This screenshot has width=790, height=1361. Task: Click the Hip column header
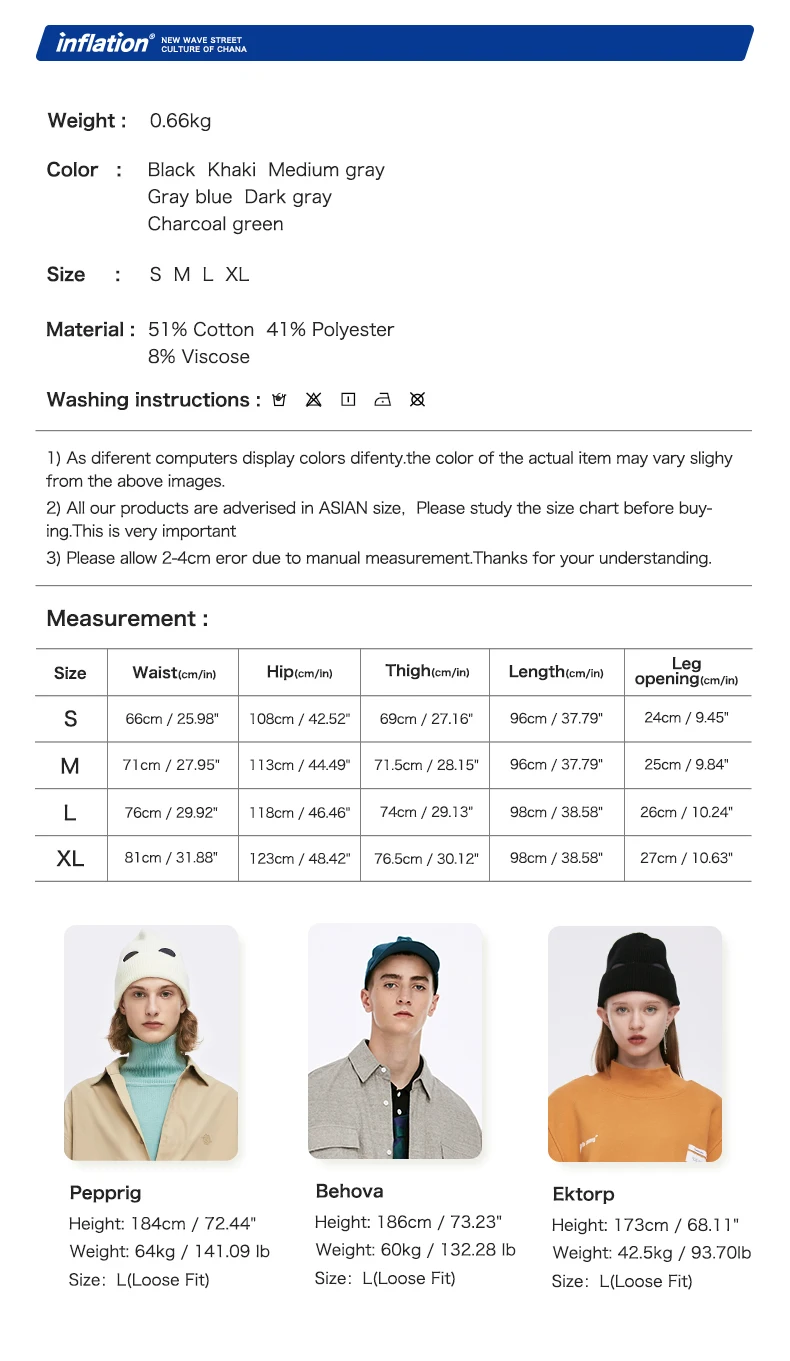tap(299, 673)
